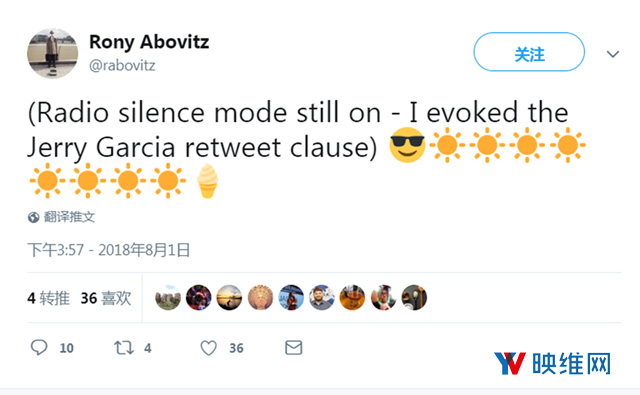
Task: Open Rony Abovitz's profile avatar
Action: [53, 53]
